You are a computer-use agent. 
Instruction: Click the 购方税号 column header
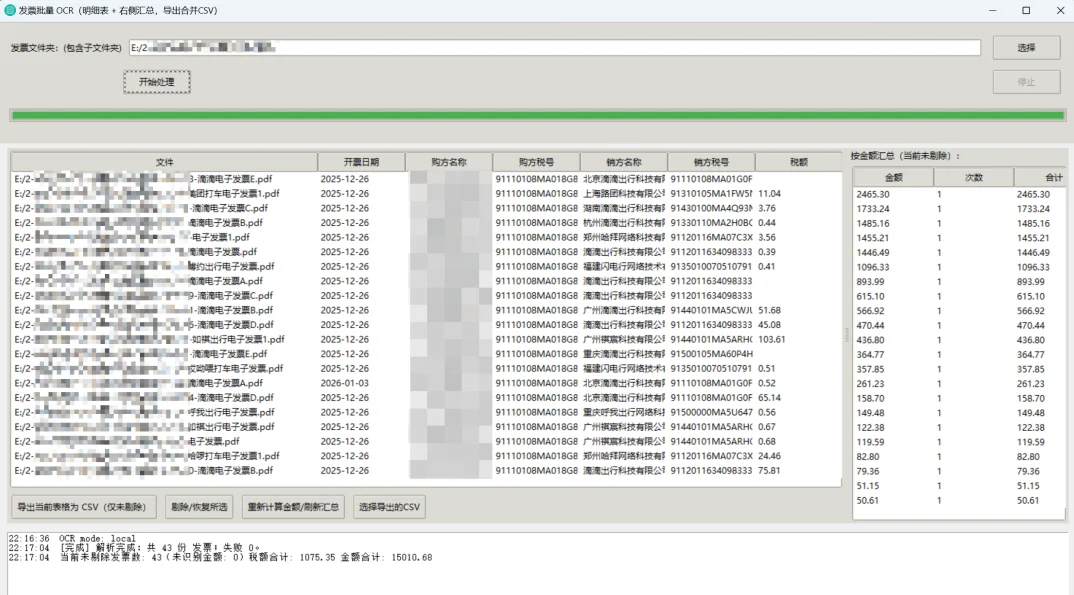(x=536, y=162)
